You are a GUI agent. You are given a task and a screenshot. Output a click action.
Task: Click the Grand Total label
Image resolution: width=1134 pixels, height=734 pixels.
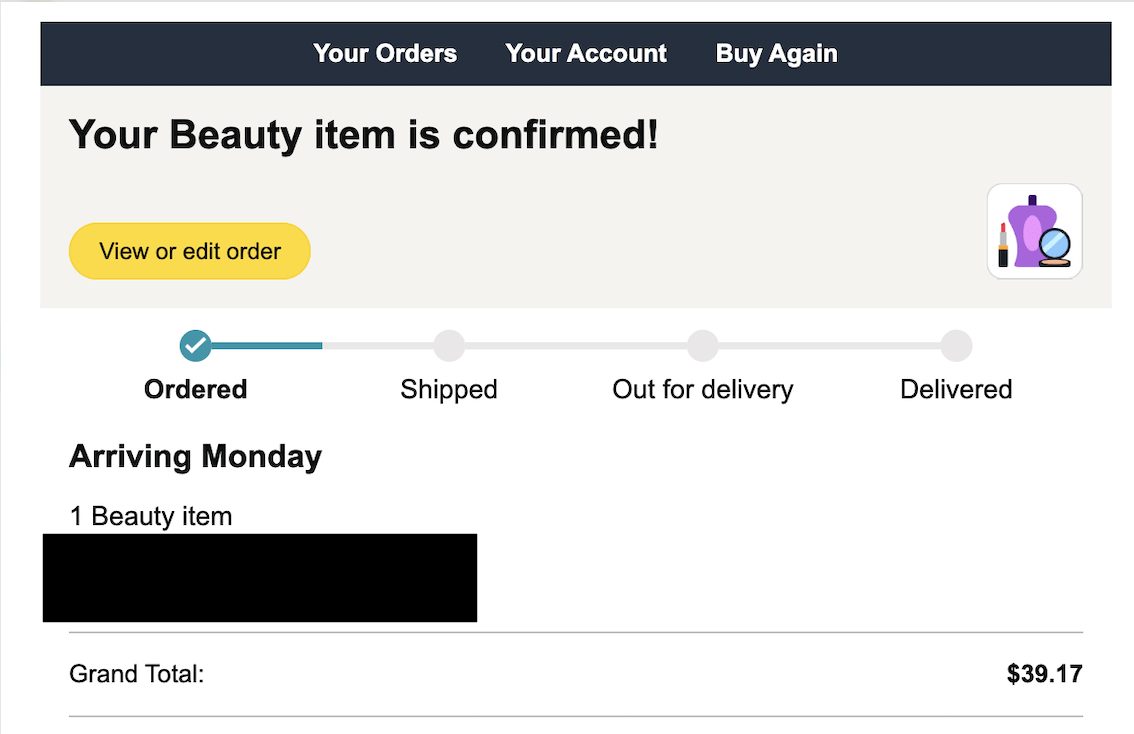pyautogui.click(x=137, y=674)
